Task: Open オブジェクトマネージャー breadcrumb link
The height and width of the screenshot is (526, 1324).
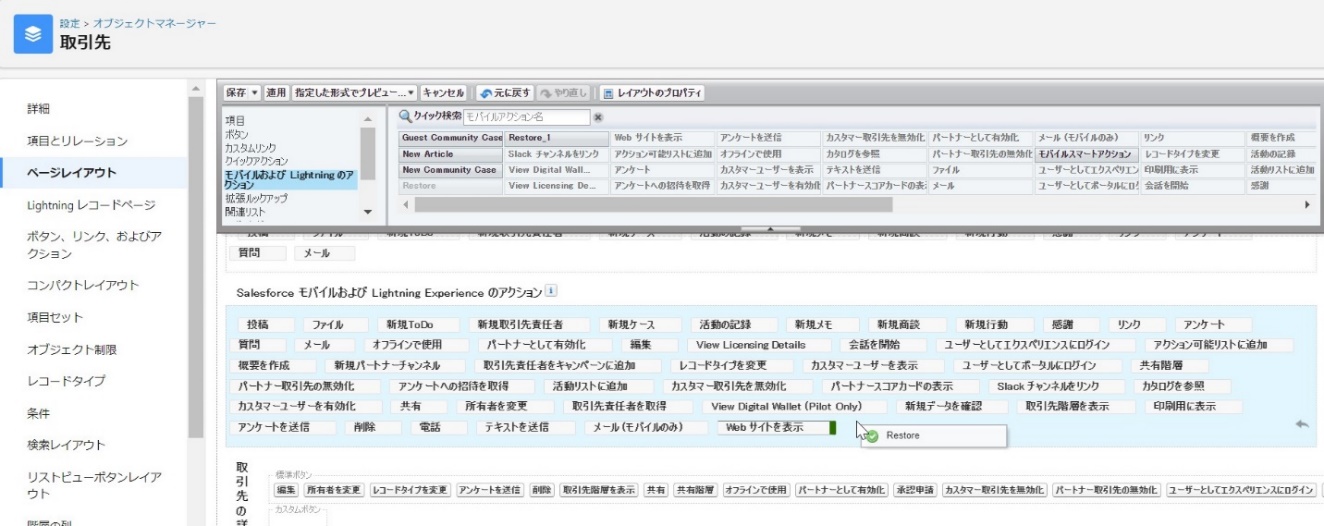Action: coord(155,22)
